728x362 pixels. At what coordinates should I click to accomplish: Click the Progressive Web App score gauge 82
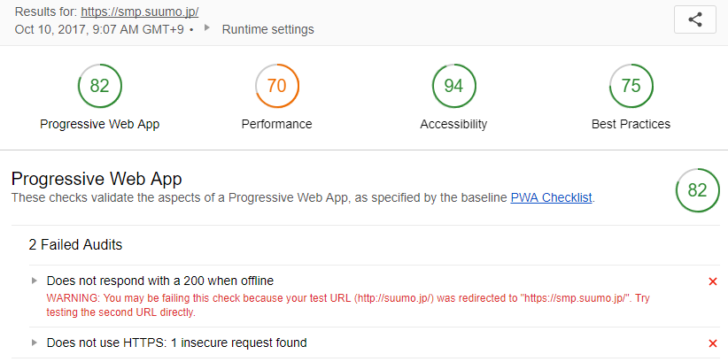[100, 86]
